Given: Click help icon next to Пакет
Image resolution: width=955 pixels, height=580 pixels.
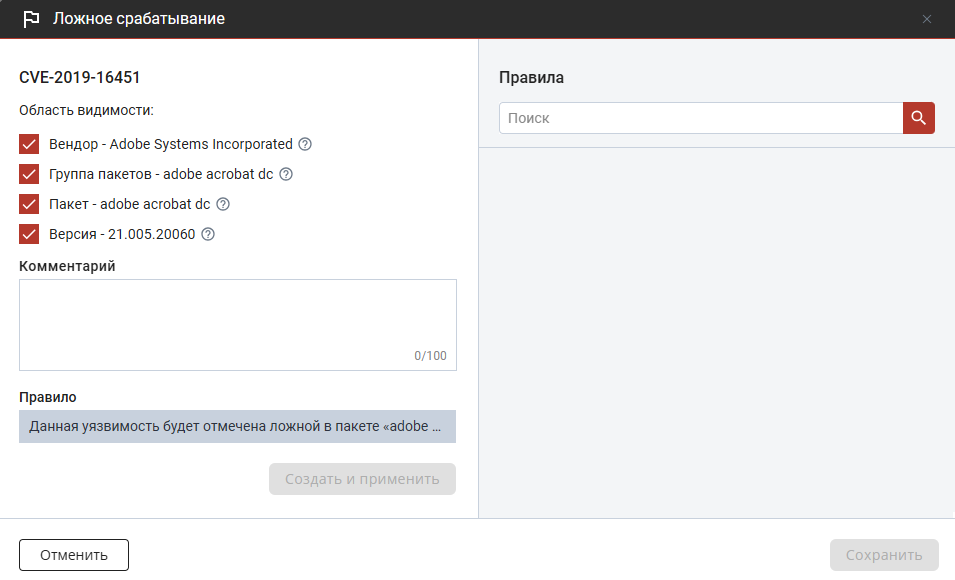Looking at the screenshot, I should (223, 204).
